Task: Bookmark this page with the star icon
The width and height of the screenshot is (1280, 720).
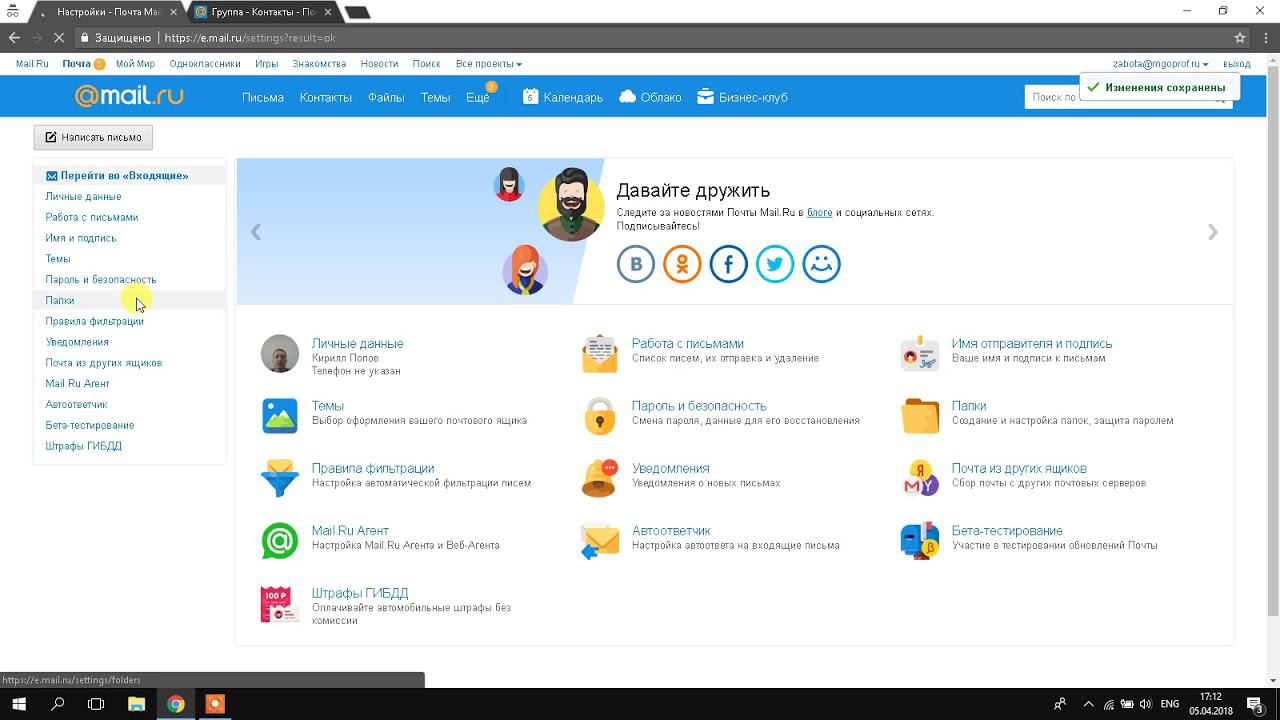Action: (x=1240, y=38)
